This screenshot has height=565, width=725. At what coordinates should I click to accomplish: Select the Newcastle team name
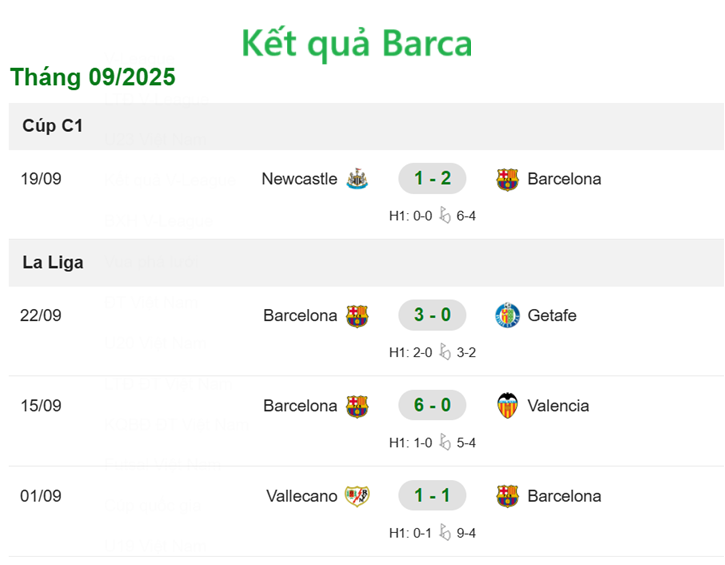tap(299, 179)
